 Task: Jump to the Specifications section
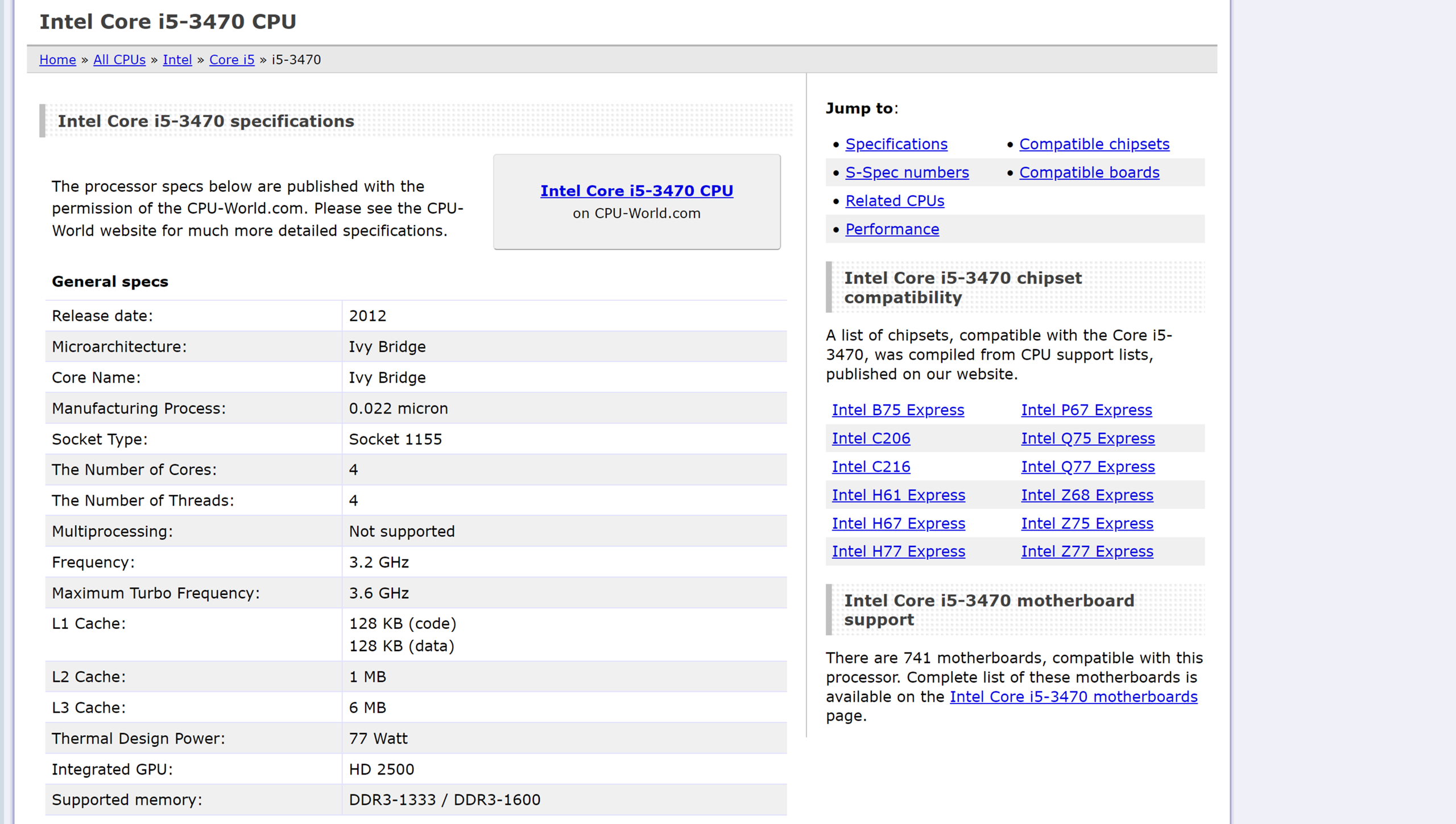pos(896,144)
